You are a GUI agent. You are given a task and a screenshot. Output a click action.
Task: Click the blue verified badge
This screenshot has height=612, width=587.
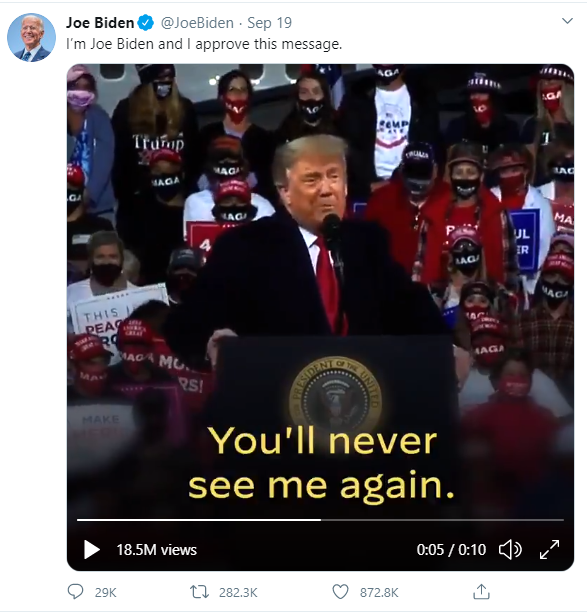coord(146,23)
